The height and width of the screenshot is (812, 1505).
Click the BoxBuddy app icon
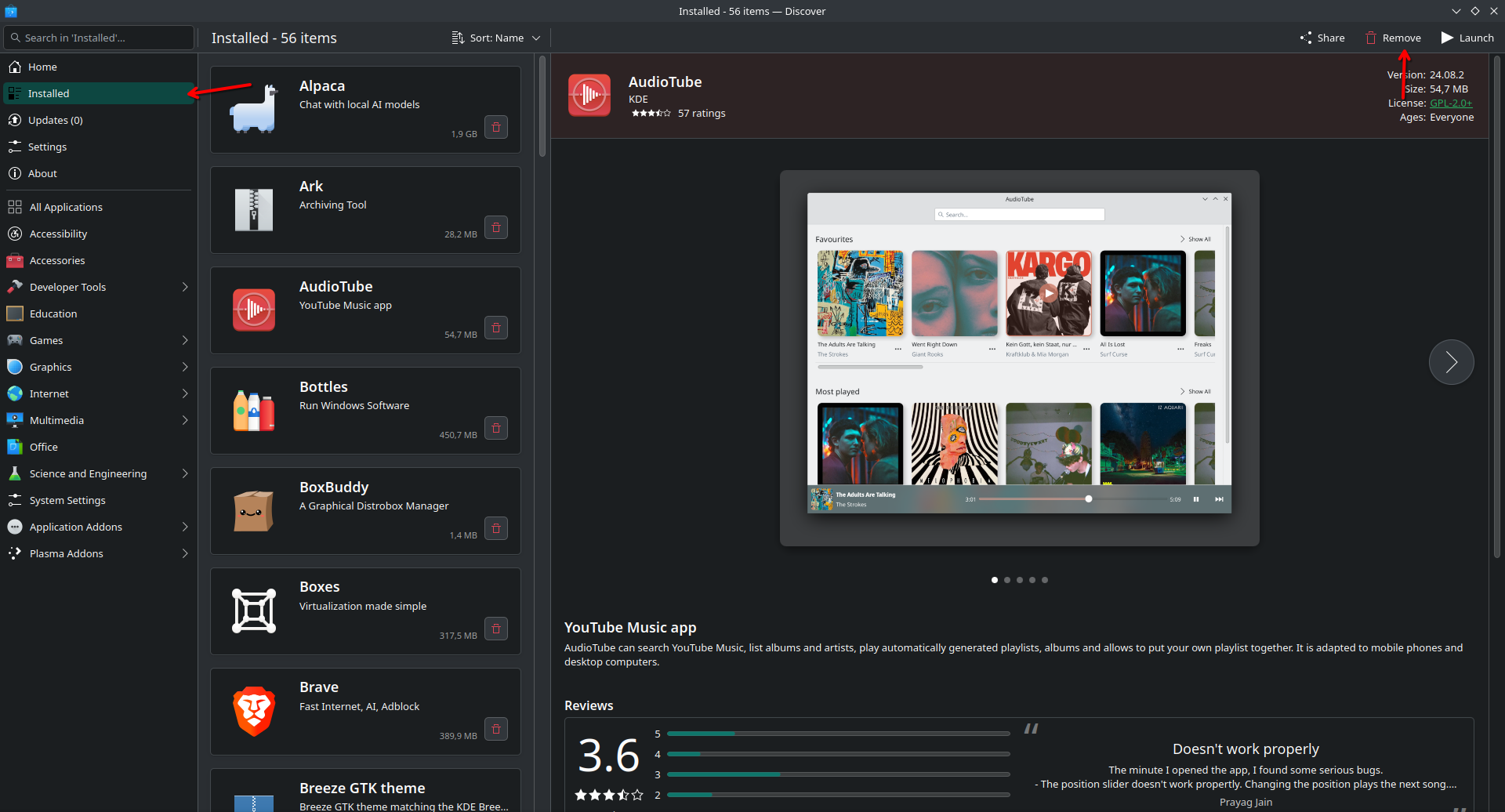tap(254, 511)
